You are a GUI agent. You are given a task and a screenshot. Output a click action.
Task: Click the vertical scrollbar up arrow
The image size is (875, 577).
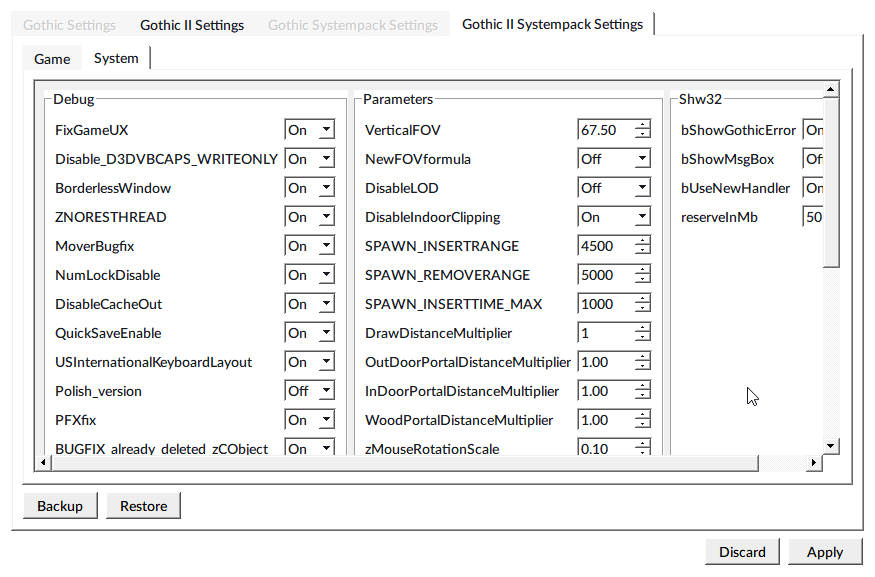831,89
